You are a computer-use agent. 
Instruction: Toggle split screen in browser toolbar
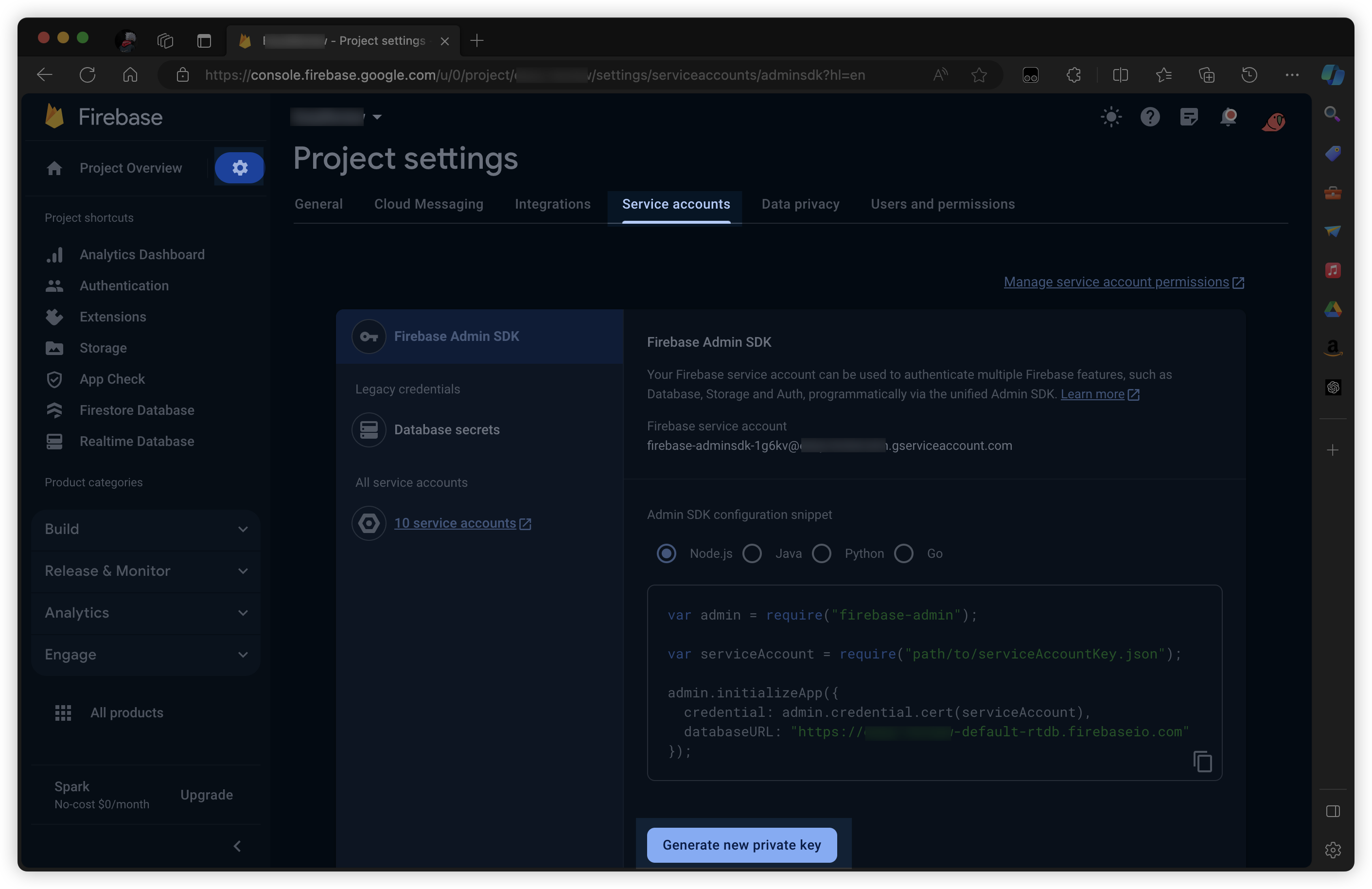coord(1121,75)
